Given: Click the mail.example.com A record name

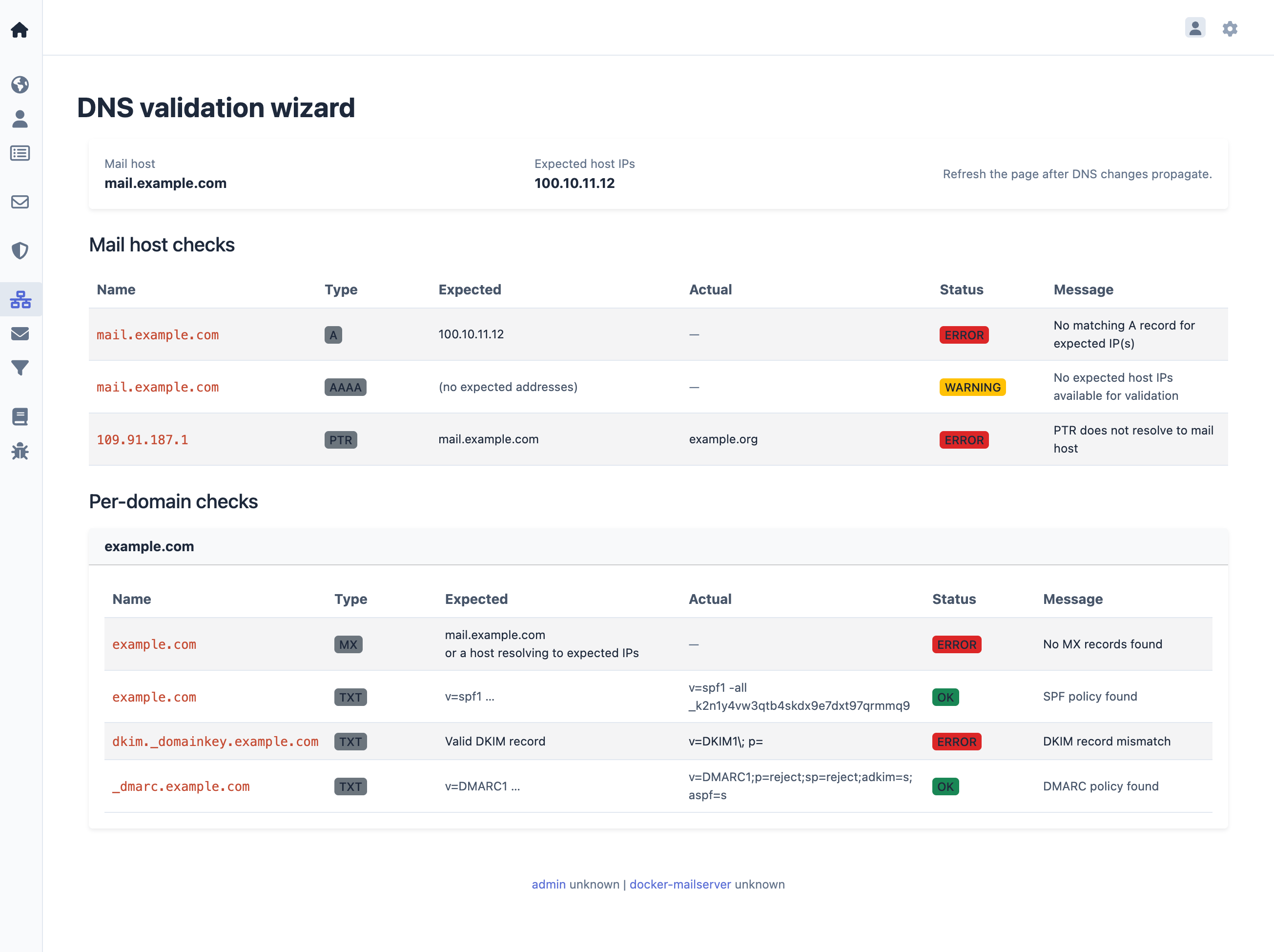Looking at the screenshot, I should pos(157,334).
